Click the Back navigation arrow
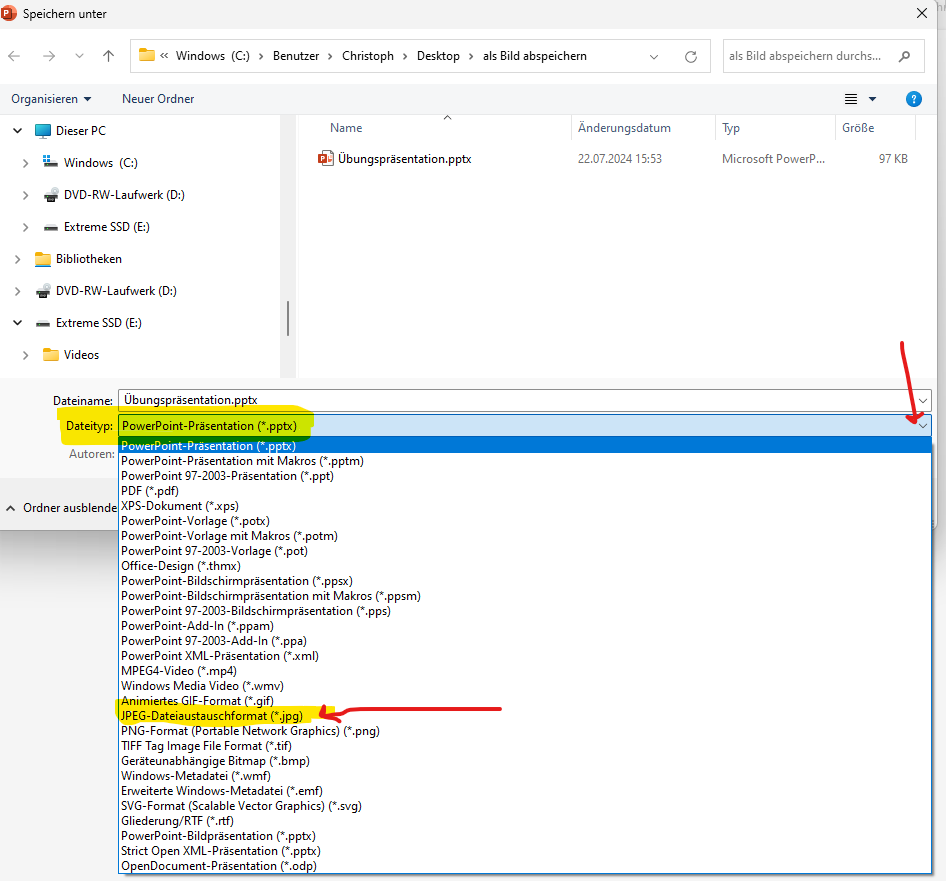Image resolution: width=946 pixels, height=881 pixels. (14, 57)
